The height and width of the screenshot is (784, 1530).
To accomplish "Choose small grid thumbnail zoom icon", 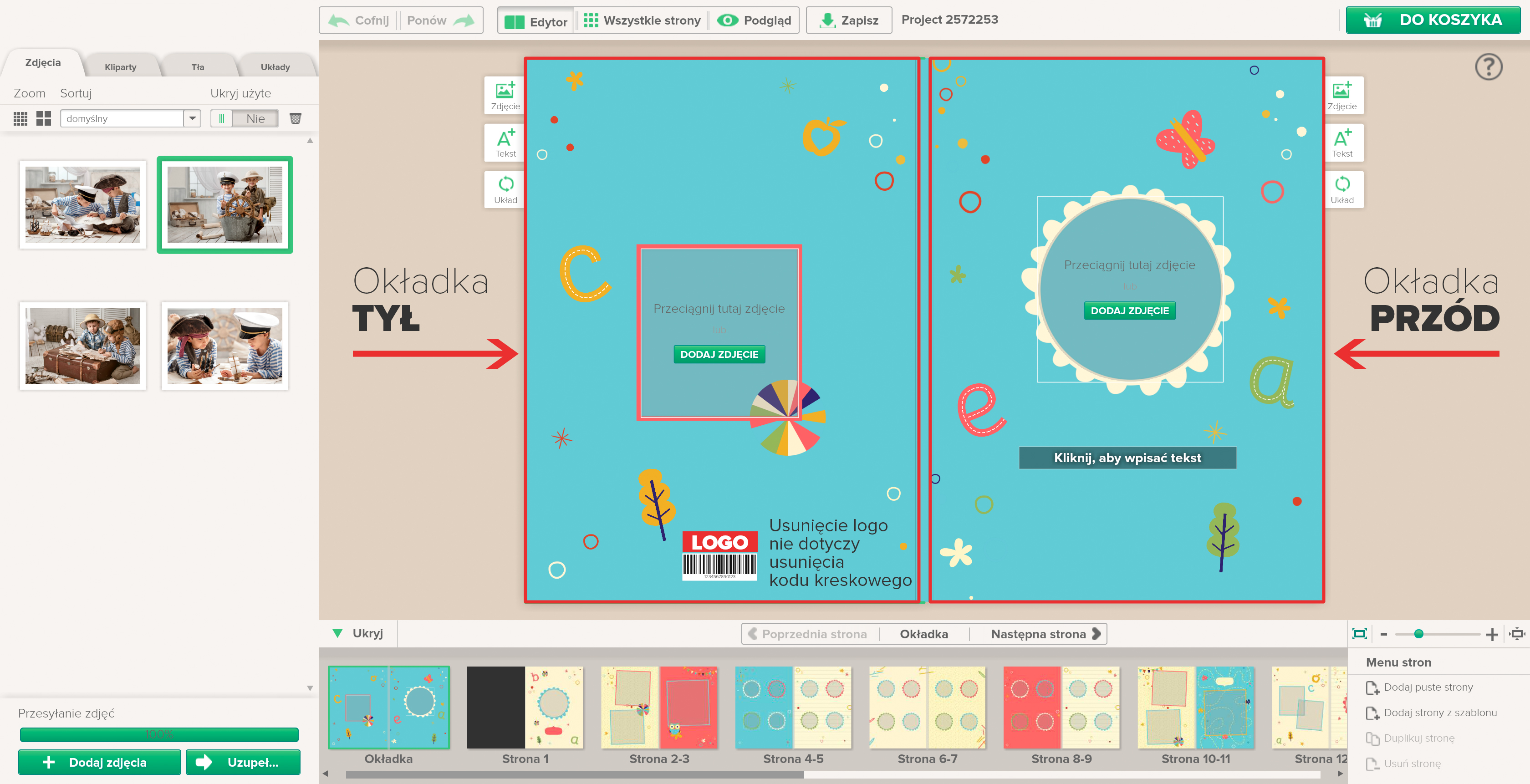I will [x=20, y=118].
